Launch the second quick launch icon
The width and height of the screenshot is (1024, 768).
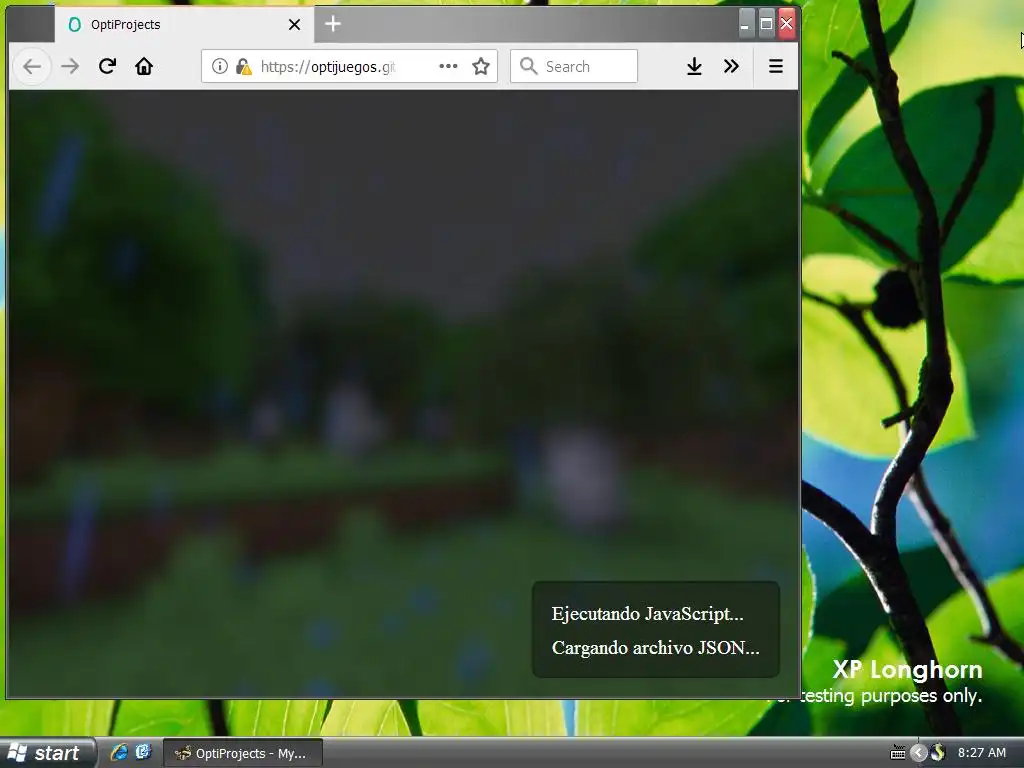(143, 752)
